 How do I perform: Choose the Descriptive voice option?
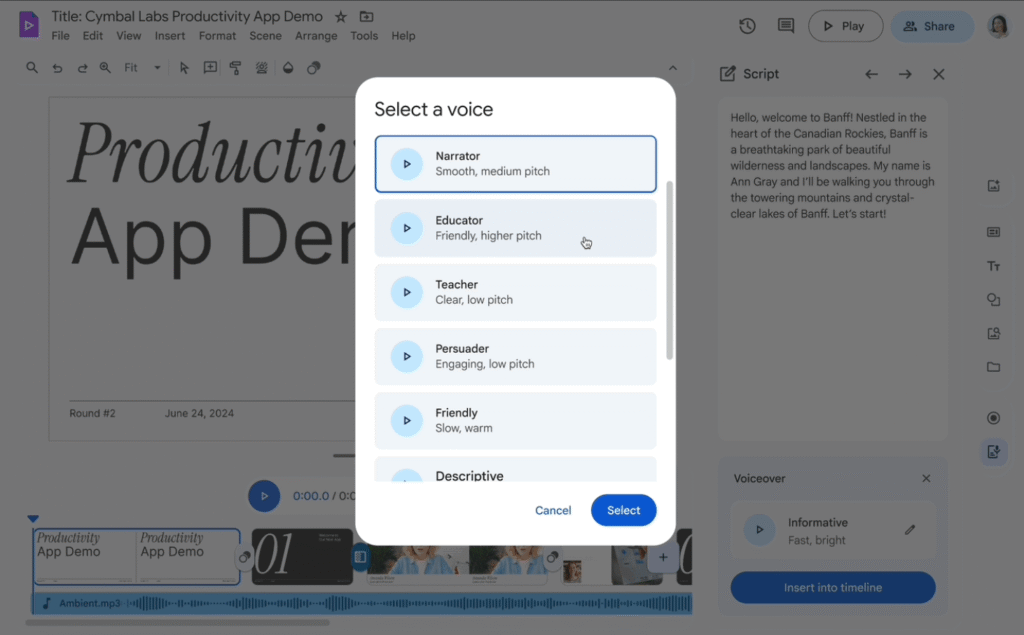point(515,470)
